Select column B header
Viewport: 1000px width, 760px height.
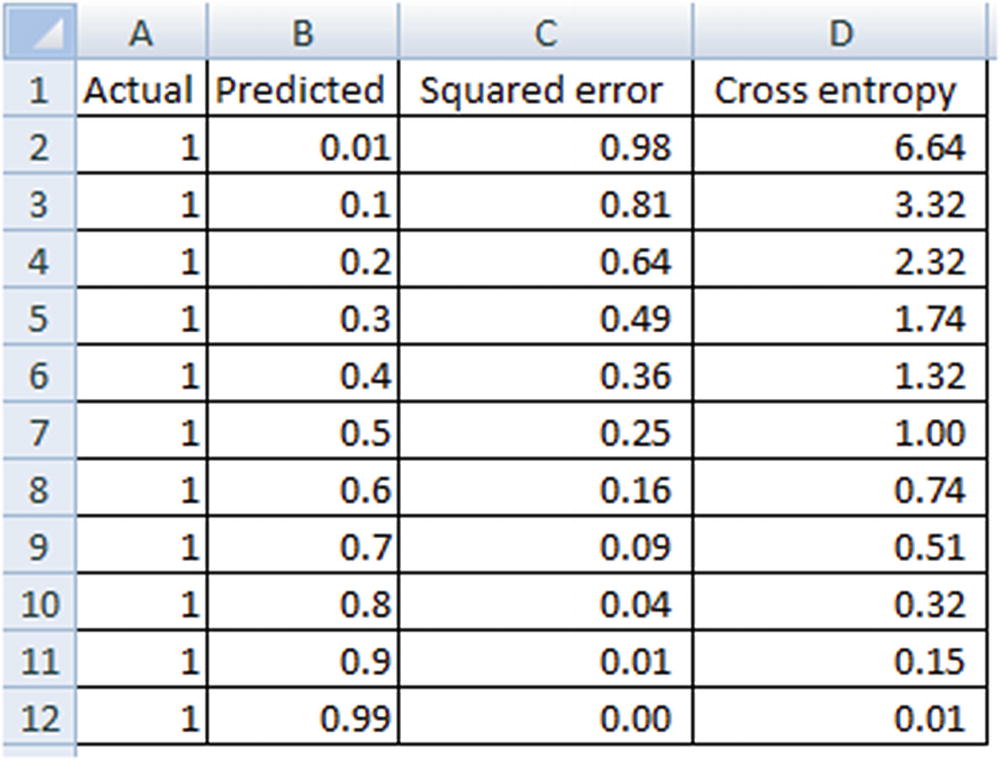pos(302,33)
